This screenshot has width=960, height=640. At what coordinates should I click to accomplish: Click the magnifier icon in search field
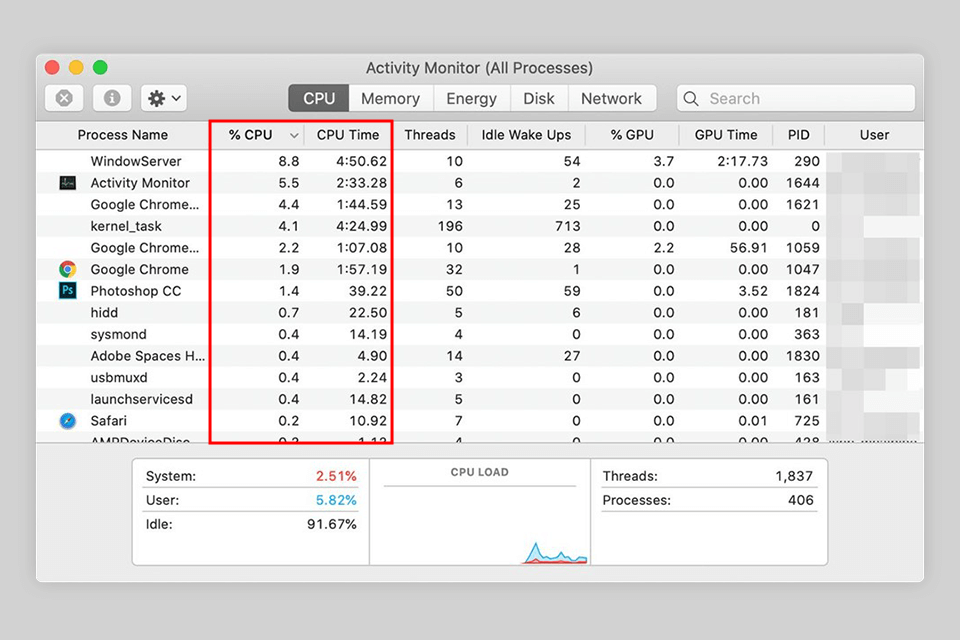(691, 99)
